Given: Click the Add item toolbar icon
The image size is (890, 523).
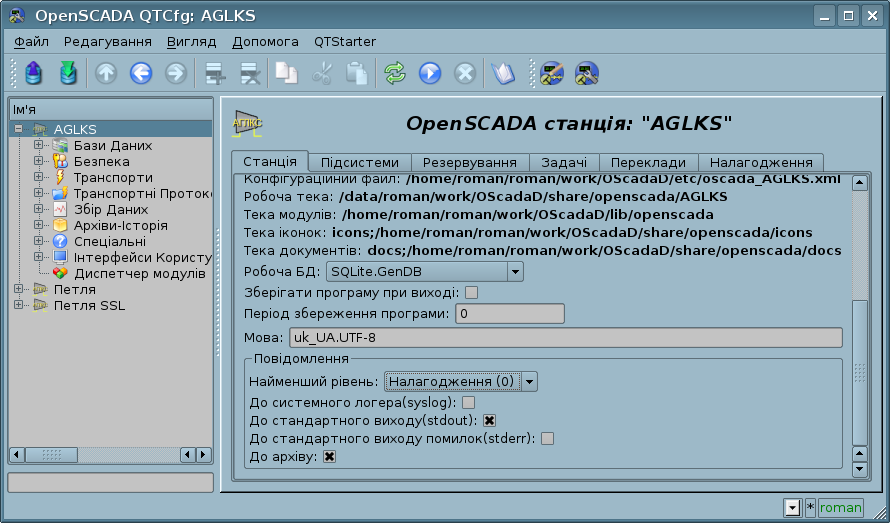Looking at the screenshot, I should (x=213, y=73).
